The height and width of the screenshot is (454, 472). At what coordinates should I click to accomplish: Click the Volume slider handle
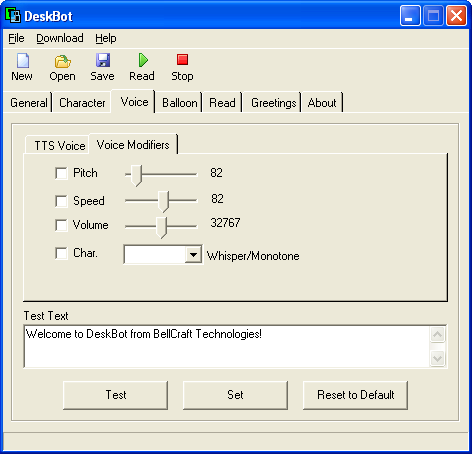click(x=161, y=227)
